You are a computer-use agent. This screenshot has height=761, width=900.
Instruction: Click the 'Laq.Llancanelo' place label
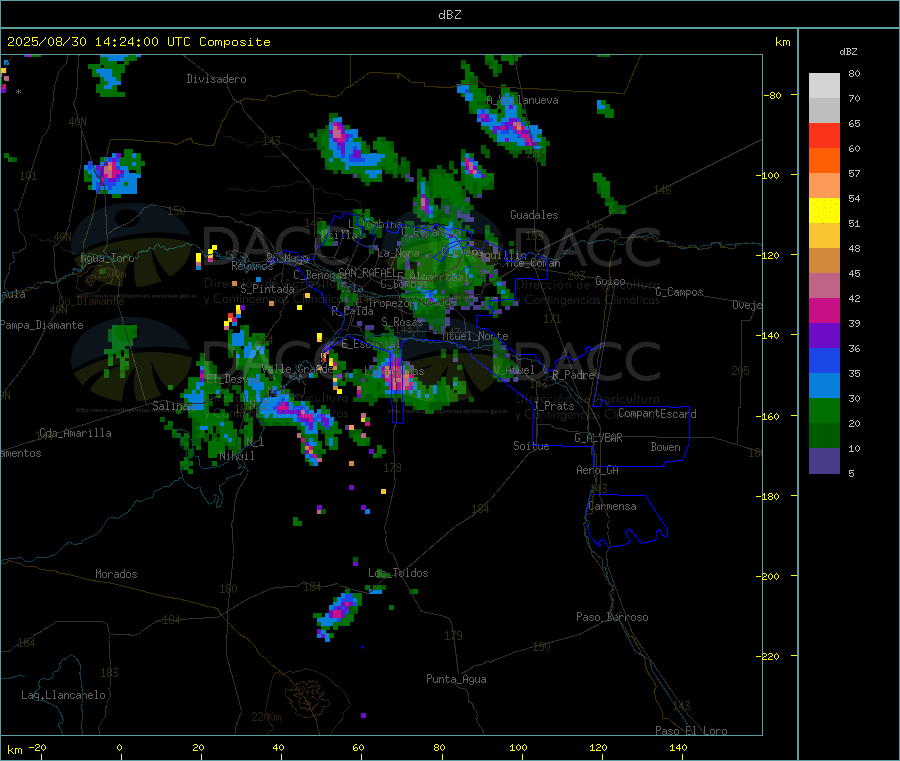coord(63,695)
